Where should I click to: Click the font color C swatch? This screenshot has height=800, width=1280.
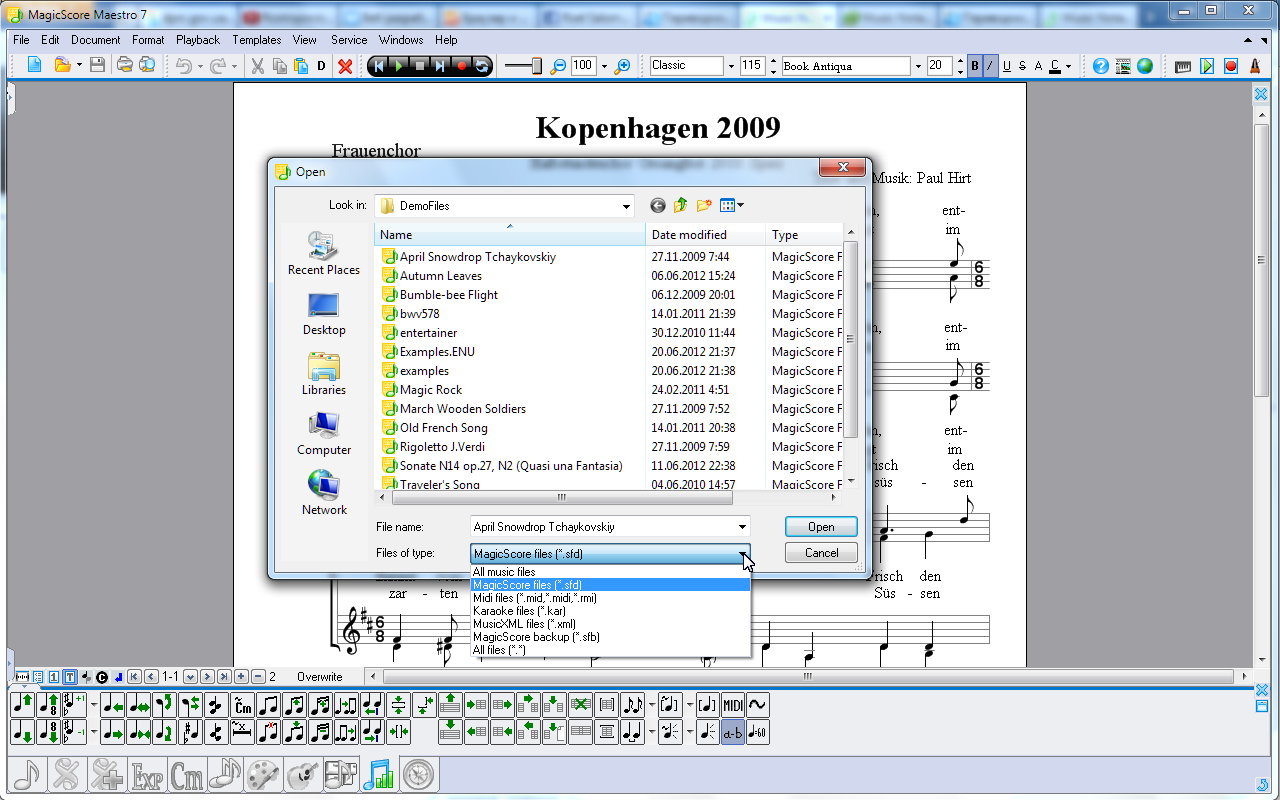[1055, 66]
